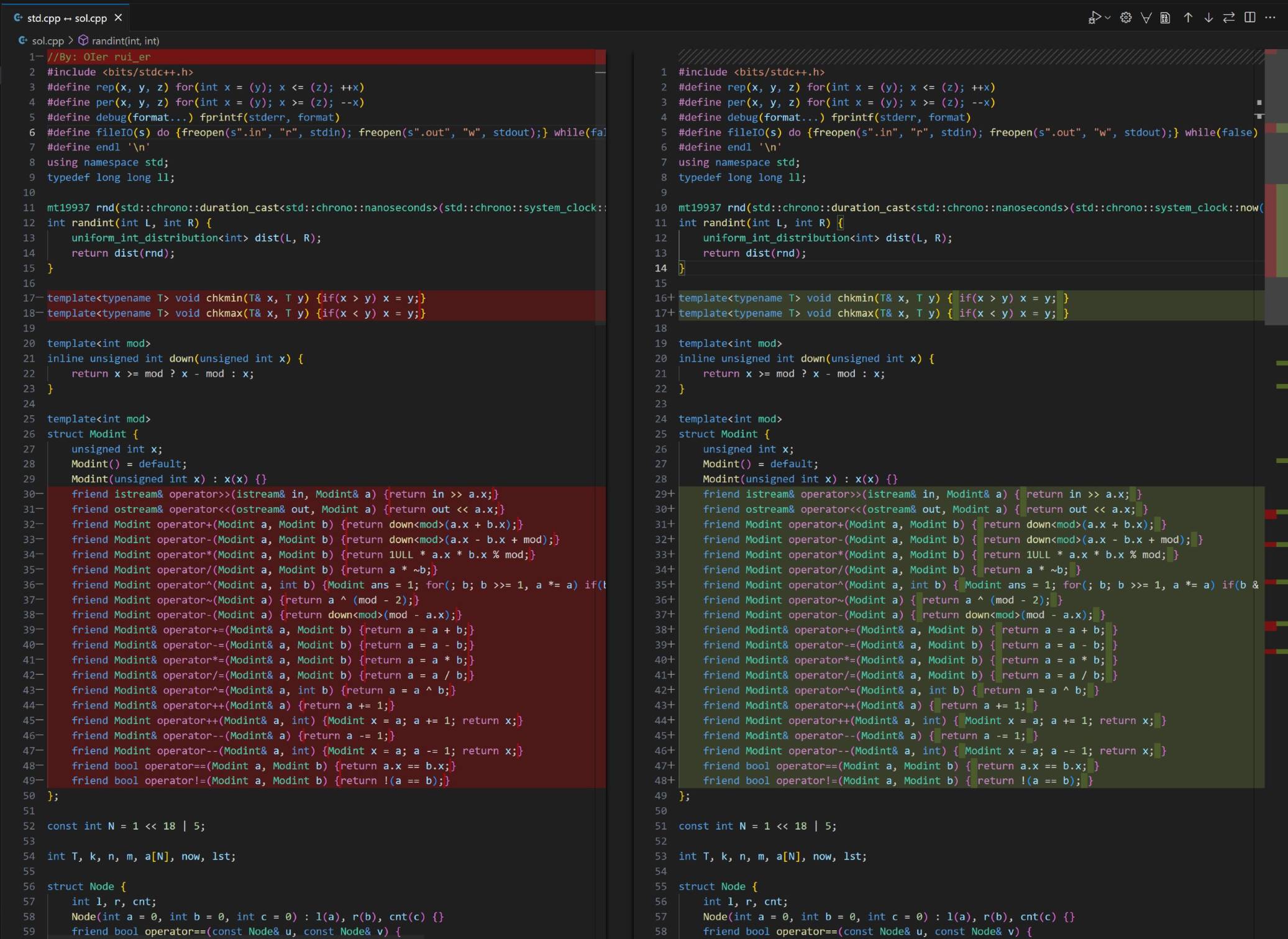Viewport: 1288px width, 939px height.
Task: Go to previous change using the up arrow
Action: 1188,18
